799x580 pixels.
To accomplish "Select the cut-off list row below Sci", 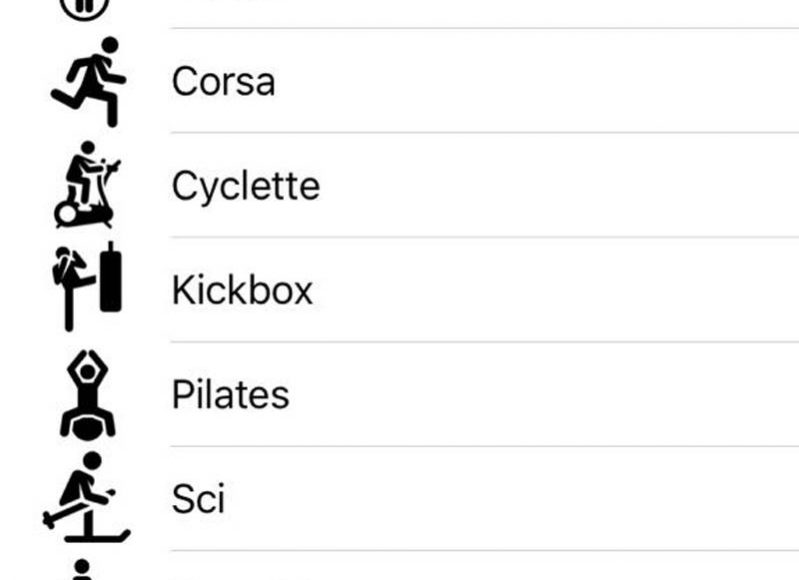I will tap(400, 566).
